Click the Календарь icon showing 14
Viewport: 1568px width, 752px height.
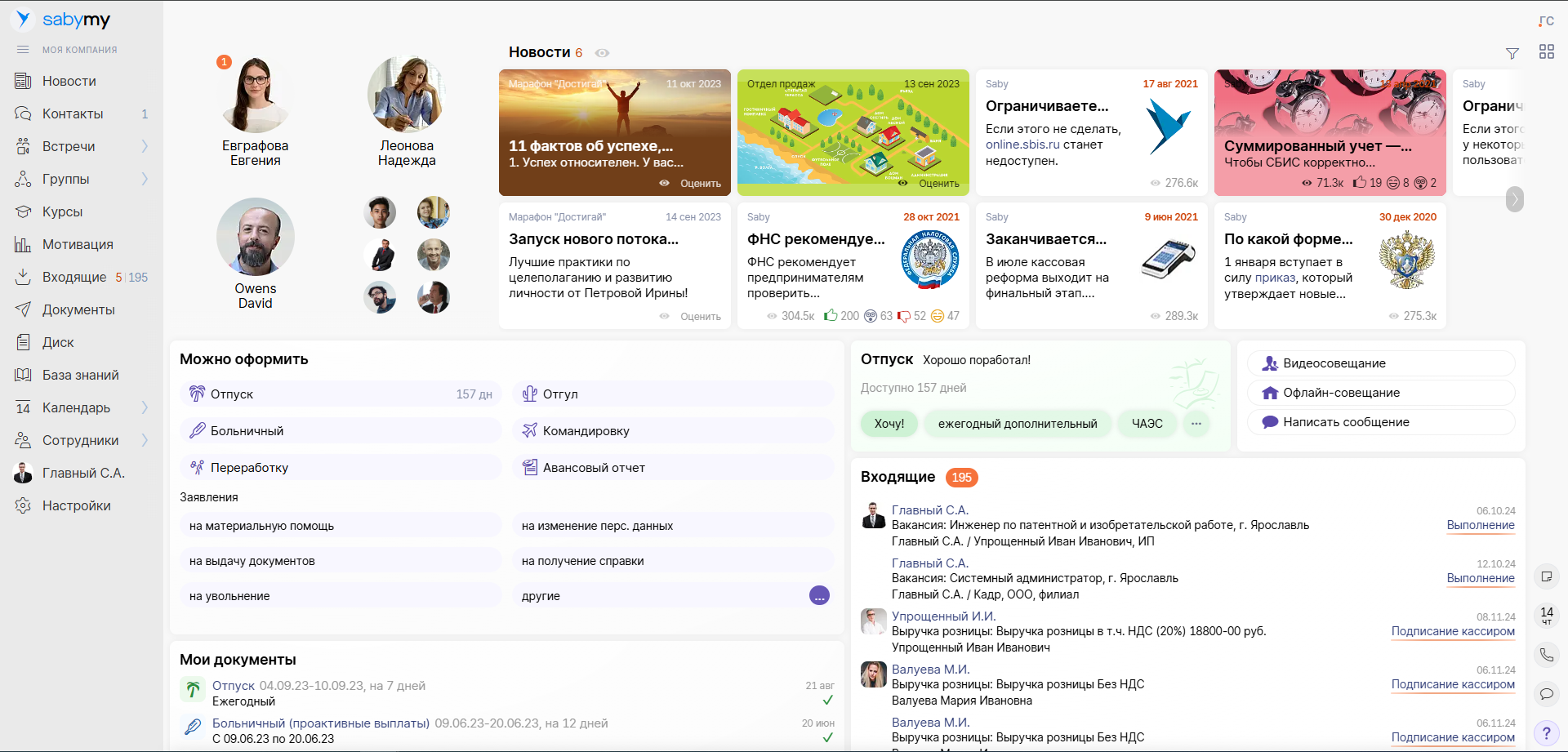click(23, 407)
